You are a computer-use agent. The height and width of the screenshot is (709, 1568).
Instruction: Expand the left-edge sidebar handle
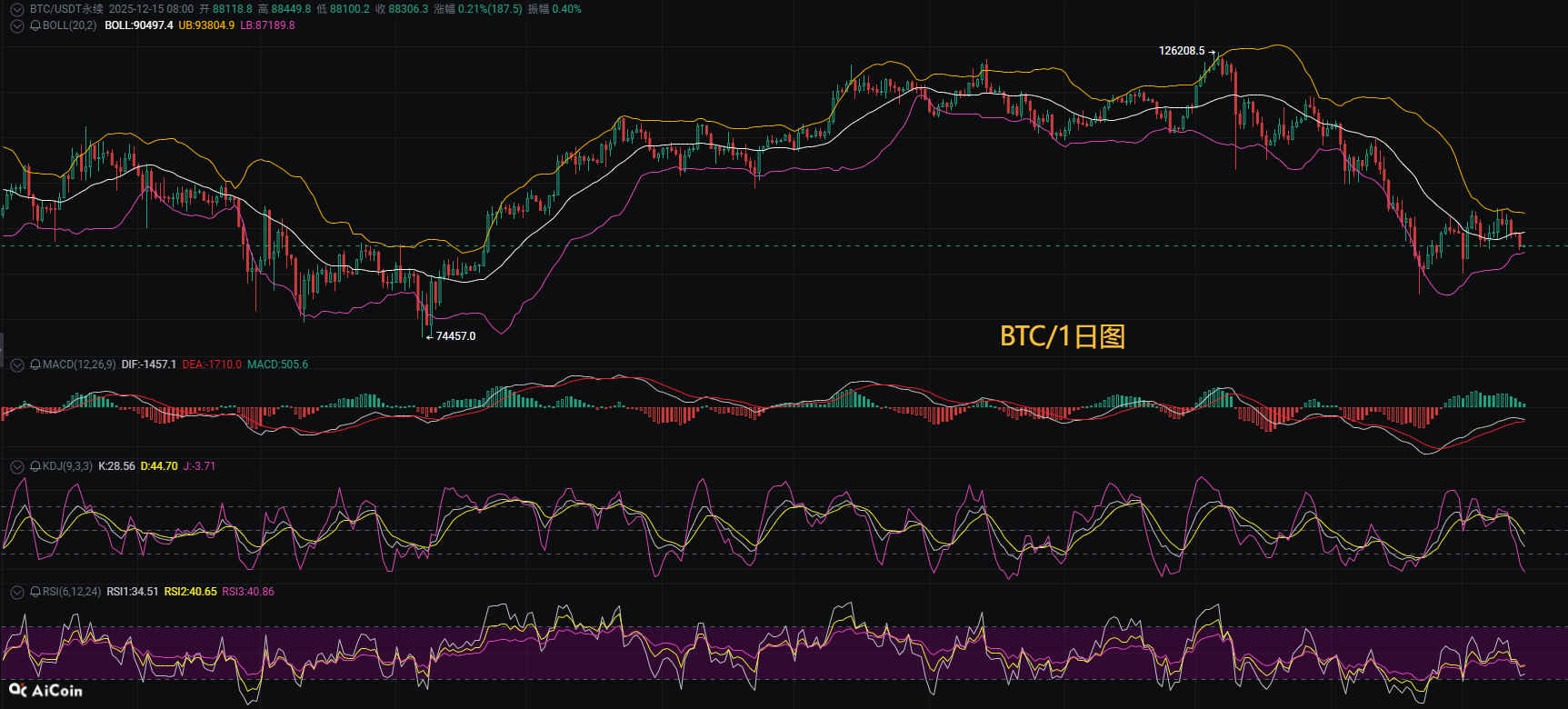click(2, 346)
